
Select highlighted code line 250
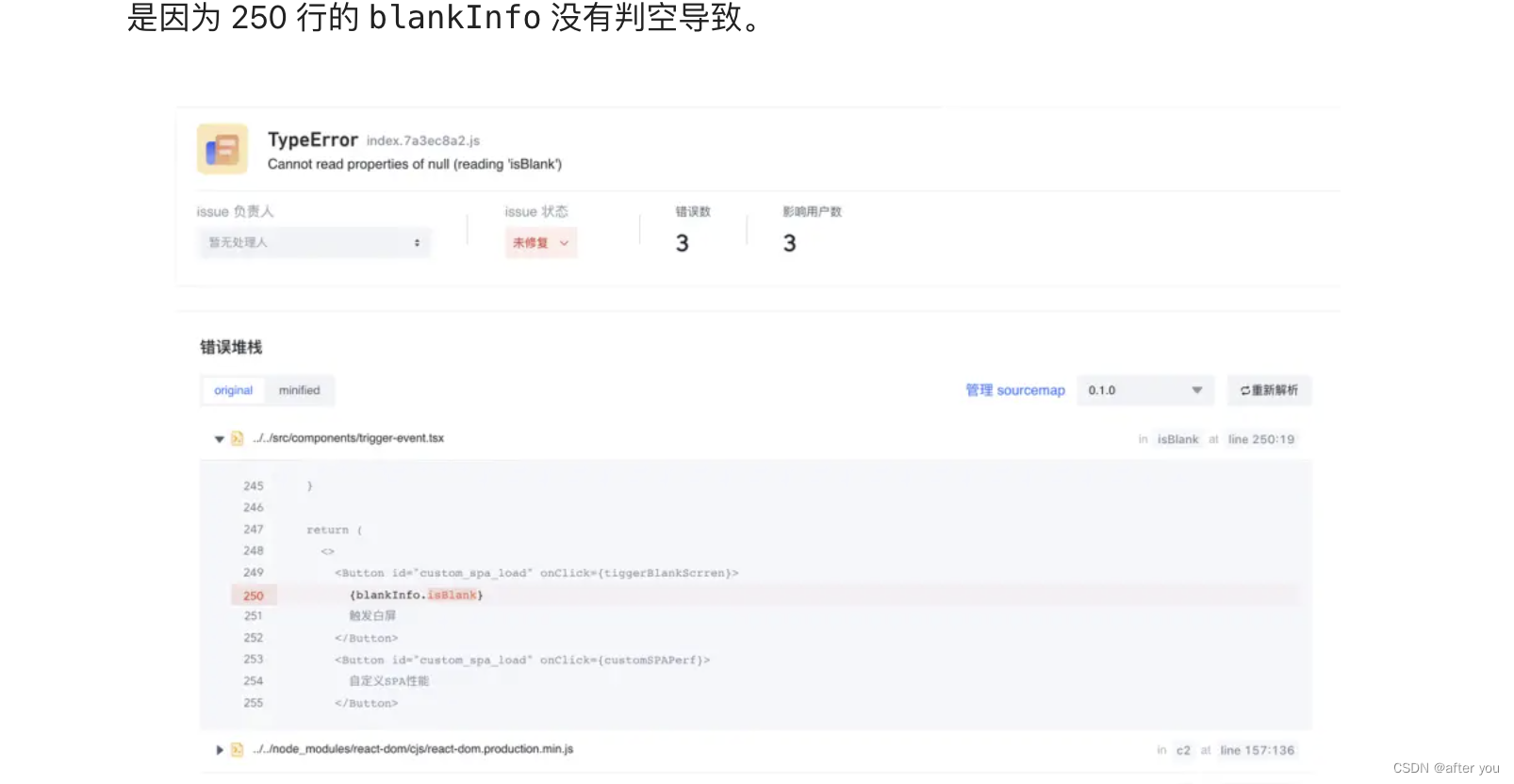pyautogui.click(x=765, y=596)
